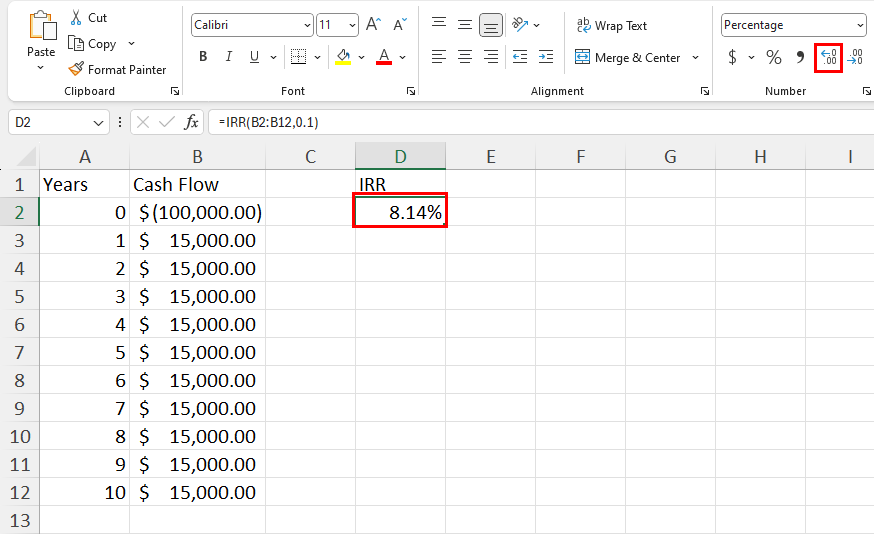Select all cells via corner triangle

click(26, 157)
